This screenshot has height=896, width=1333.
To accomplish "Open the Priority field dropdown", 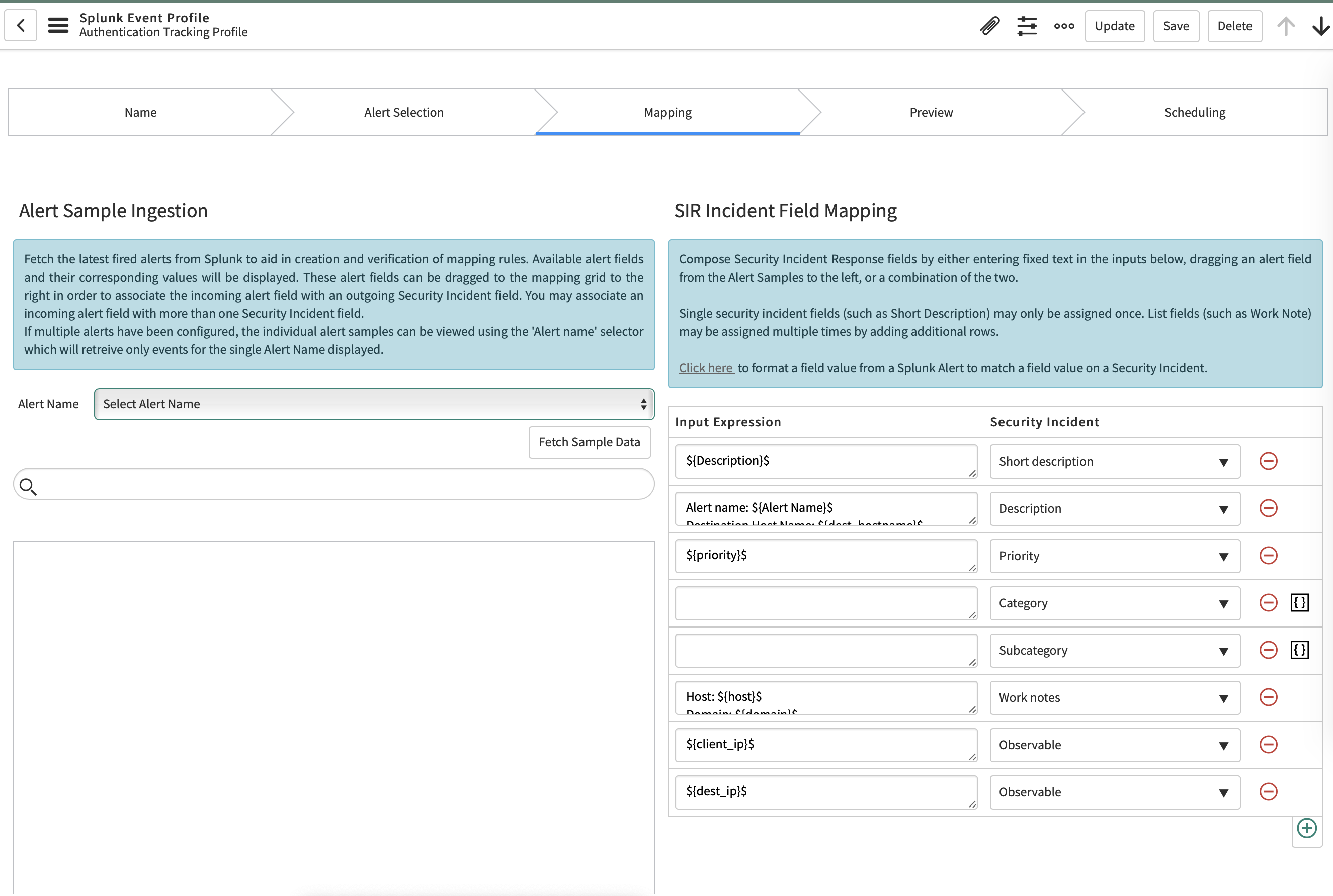I will 1115,556.
